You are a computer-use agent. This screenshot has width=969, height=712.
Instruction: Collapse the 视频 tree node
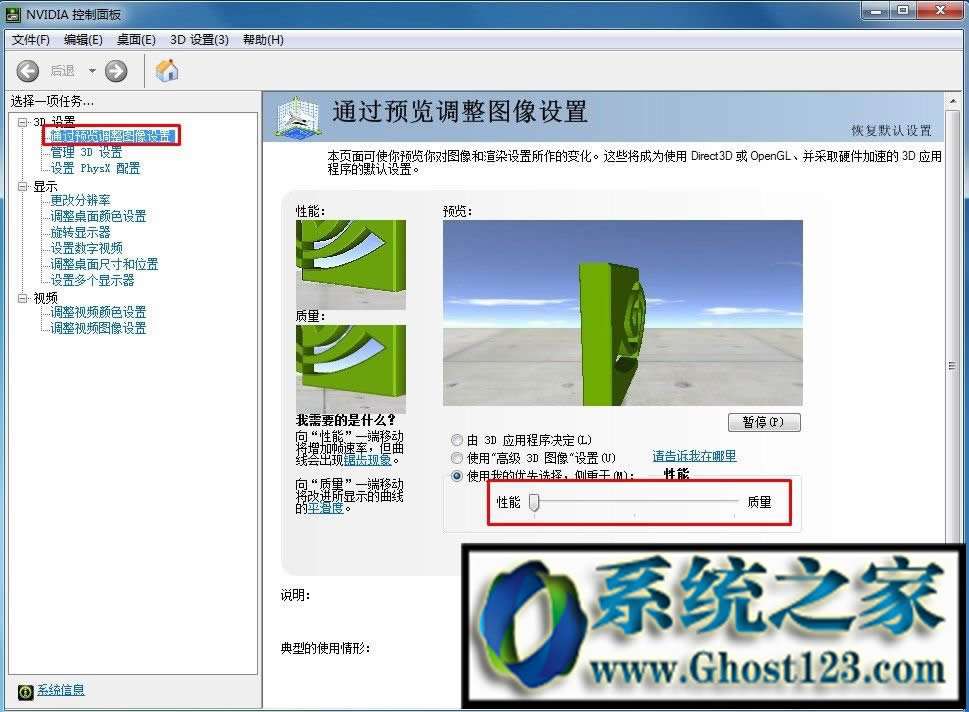click(23, 298)
